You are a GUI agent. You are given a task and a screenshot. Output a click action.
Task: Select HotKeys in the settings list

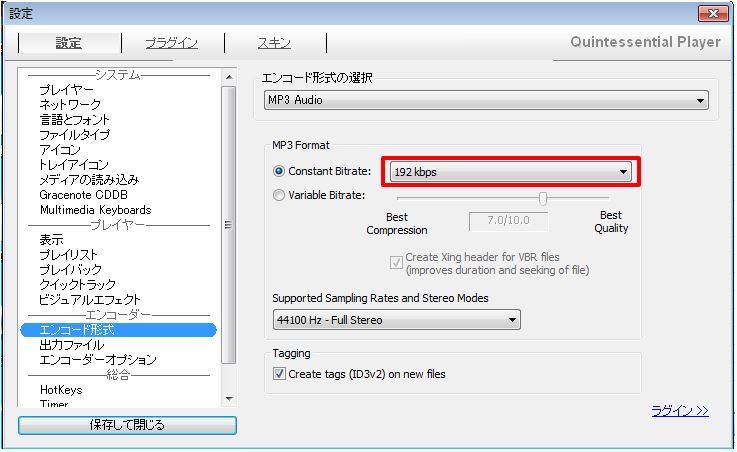[x=61, y=390]
